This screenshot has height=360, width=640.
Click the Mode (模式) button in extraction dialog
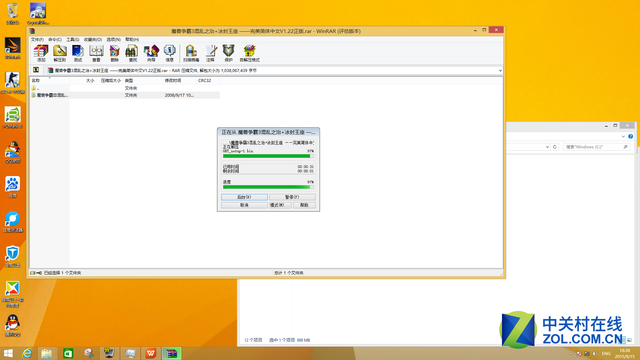[280, 205]
